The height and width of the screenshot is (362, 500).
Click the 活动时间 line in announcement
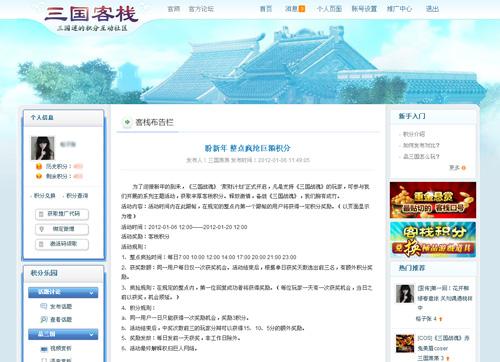tap(184, 227)
